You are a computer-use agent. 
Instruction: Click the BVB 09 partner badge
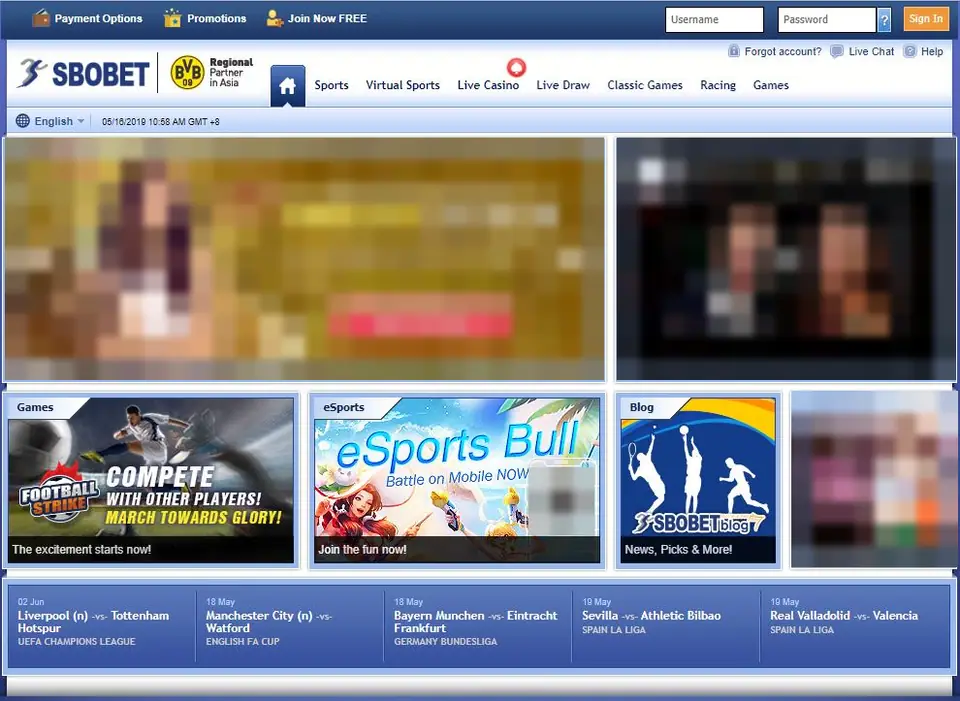[187, 72]
